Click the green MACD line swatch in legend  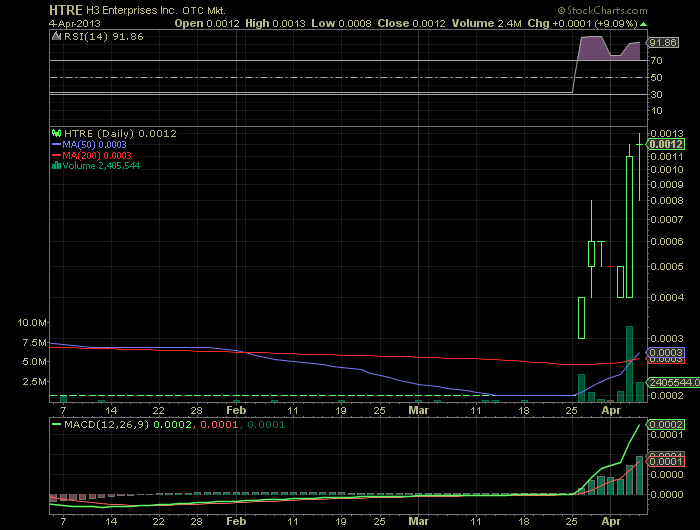(x=57, y=424)
